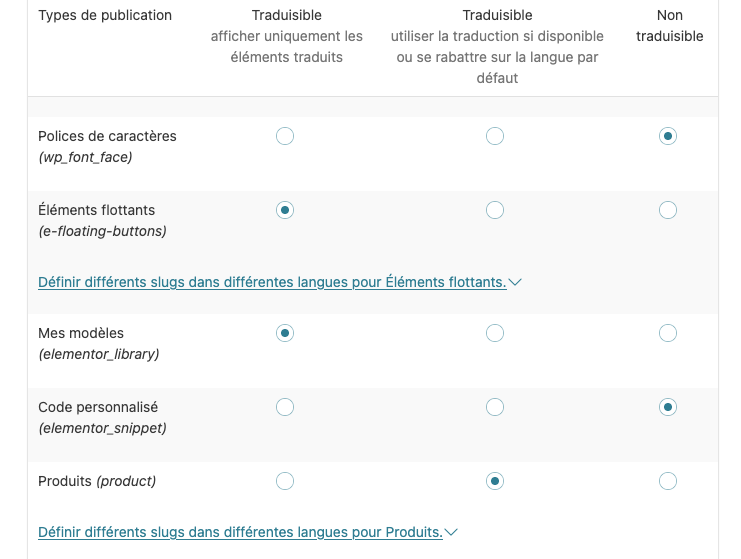Image resolution: width=741 pixels, height=559 pixels.
Task: Open slug definitions link for Éléments flottants
Action: click(271, 282)
